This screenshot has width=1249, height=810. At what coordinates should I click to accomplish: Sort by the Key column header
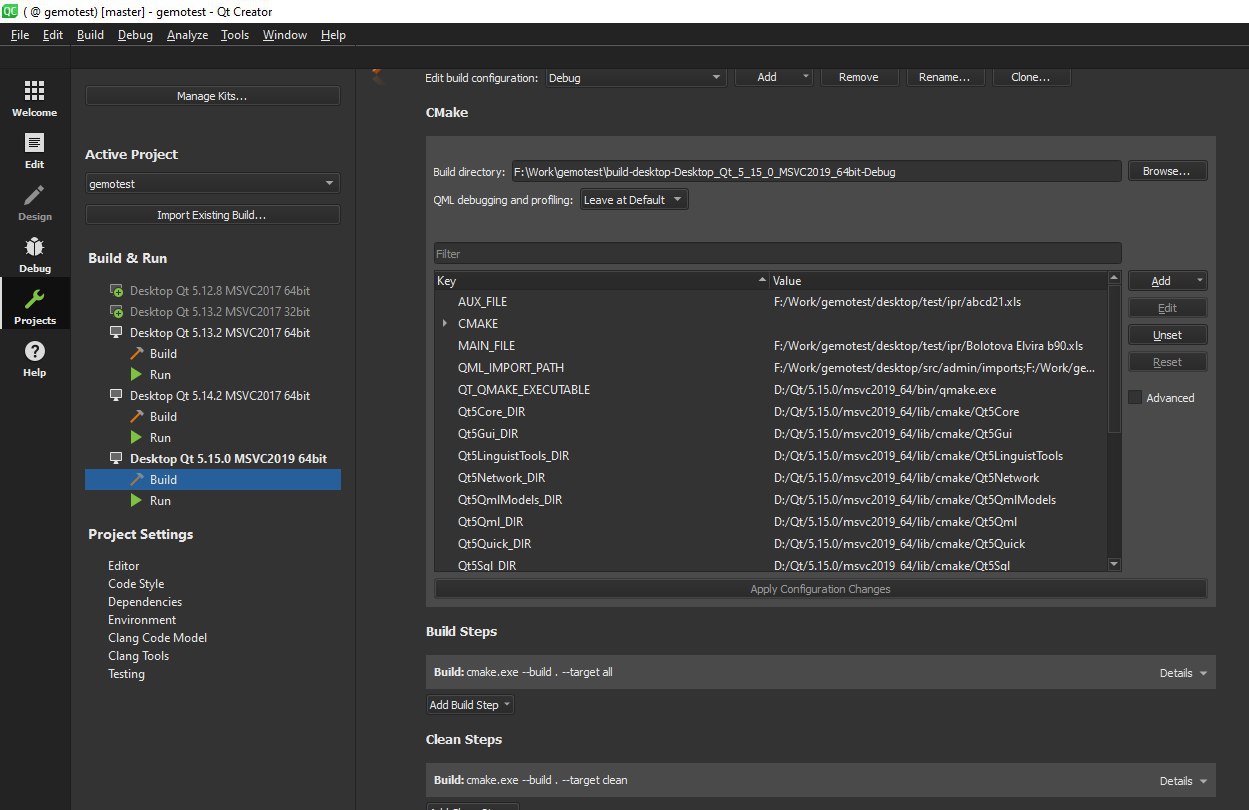click(601, 281)
